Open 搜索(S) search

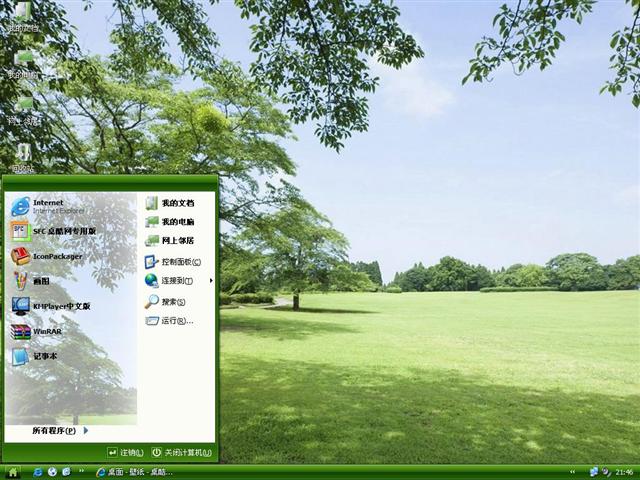(165, 302)
